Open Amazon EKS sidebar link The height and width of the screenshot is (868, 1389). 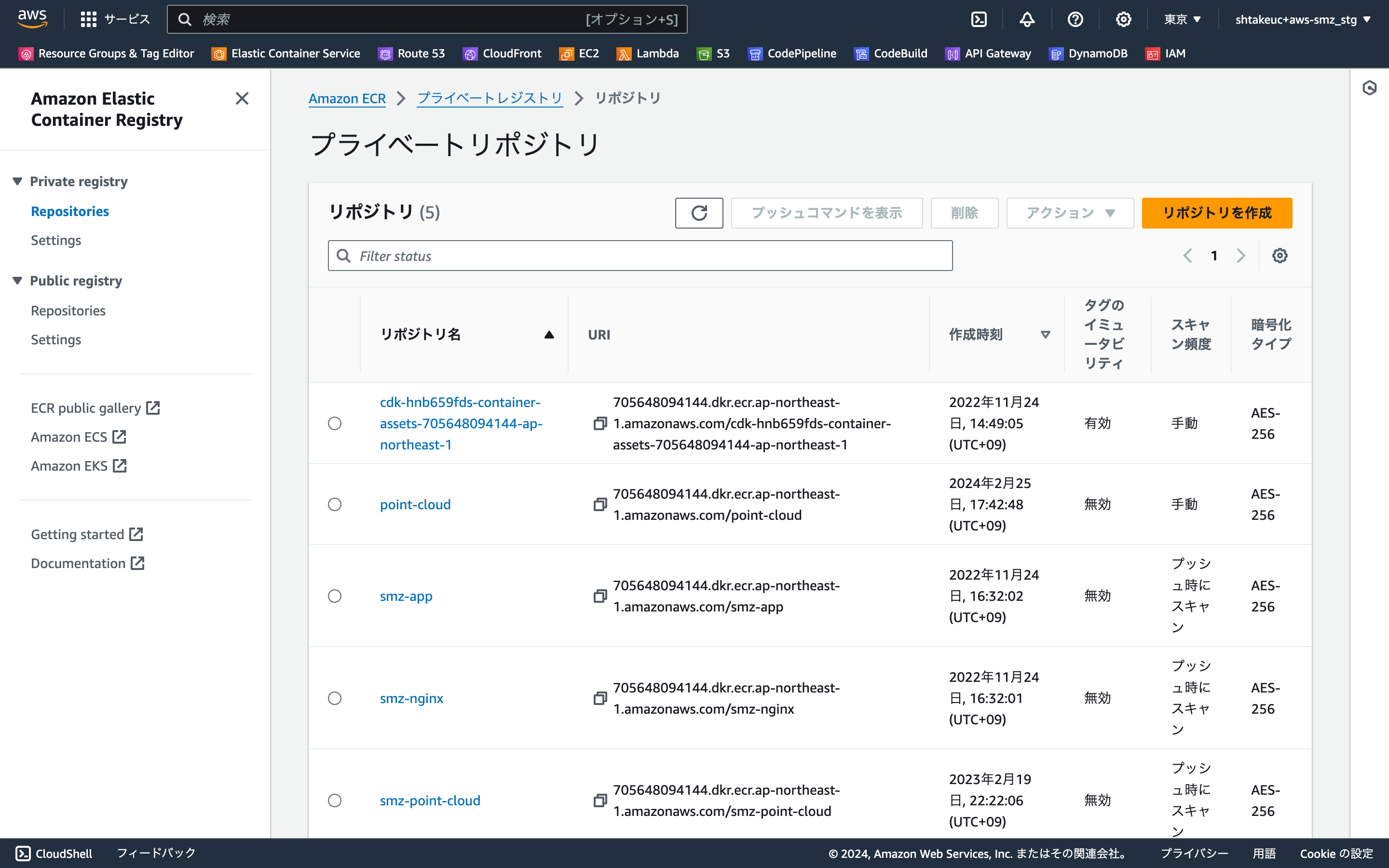79,465
